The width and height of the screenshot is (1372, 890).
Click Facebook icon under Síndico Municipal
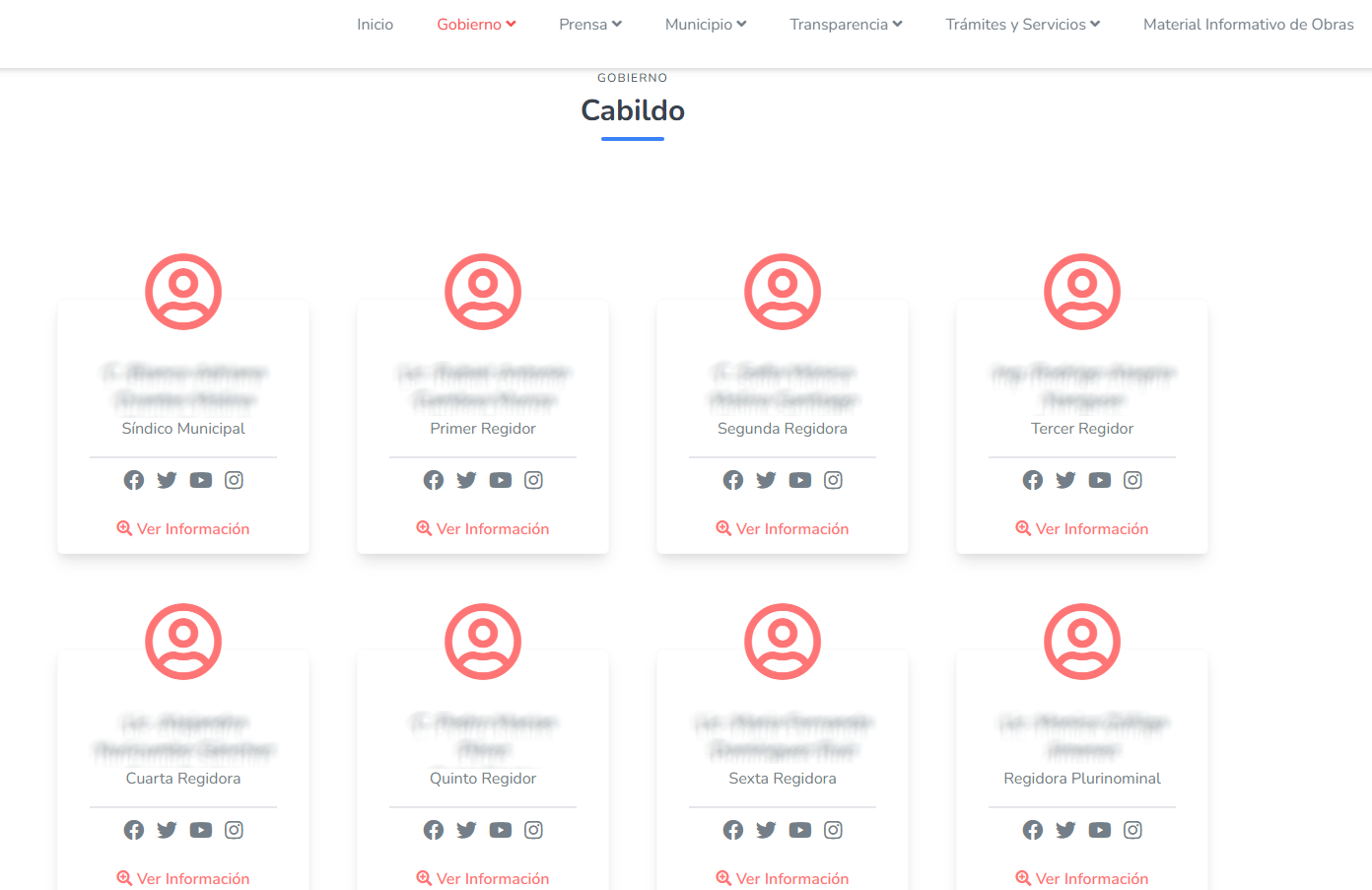pos(134,480)
